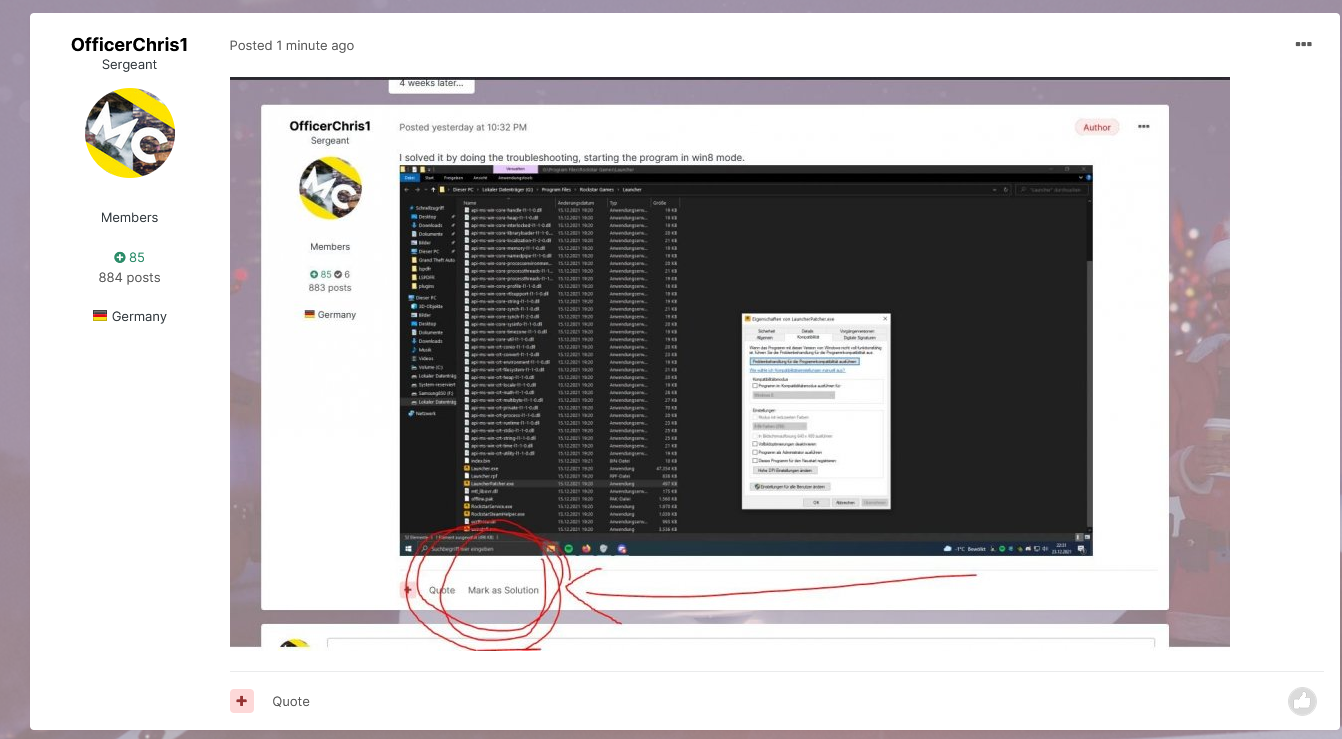Tick 'Programm als Administrator ausführen' checkbox in dialog
Screen dimensions: 1342x739
755,452
